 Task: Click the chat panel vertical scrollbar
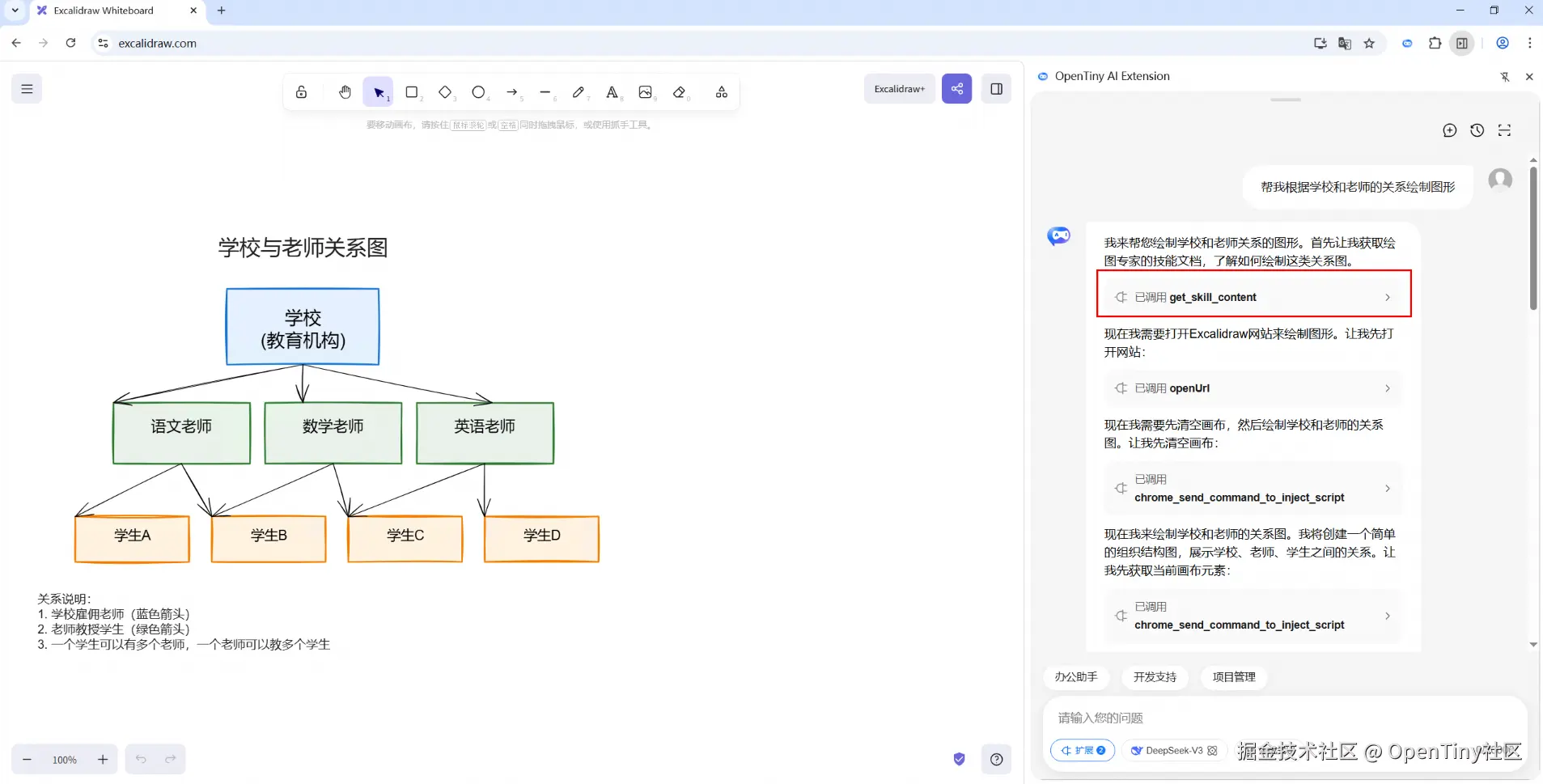click(1533, 239)
